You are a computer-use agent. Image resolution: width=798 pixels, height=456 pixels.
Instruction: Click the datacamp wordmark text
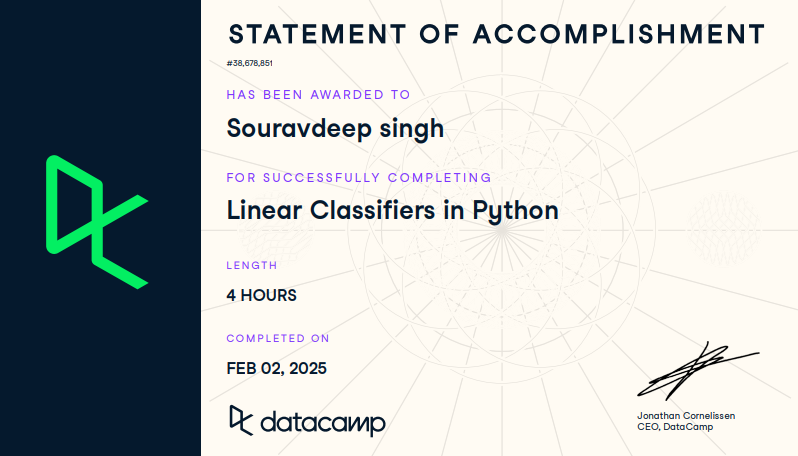click(x=323, y=423)
